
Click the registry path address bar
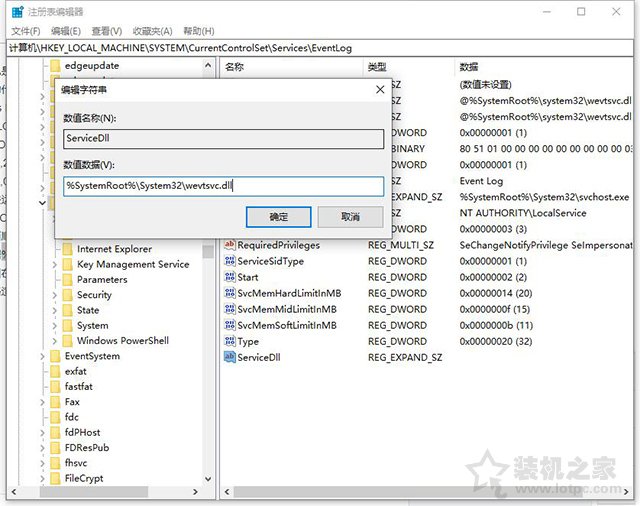tap(320, 48)
